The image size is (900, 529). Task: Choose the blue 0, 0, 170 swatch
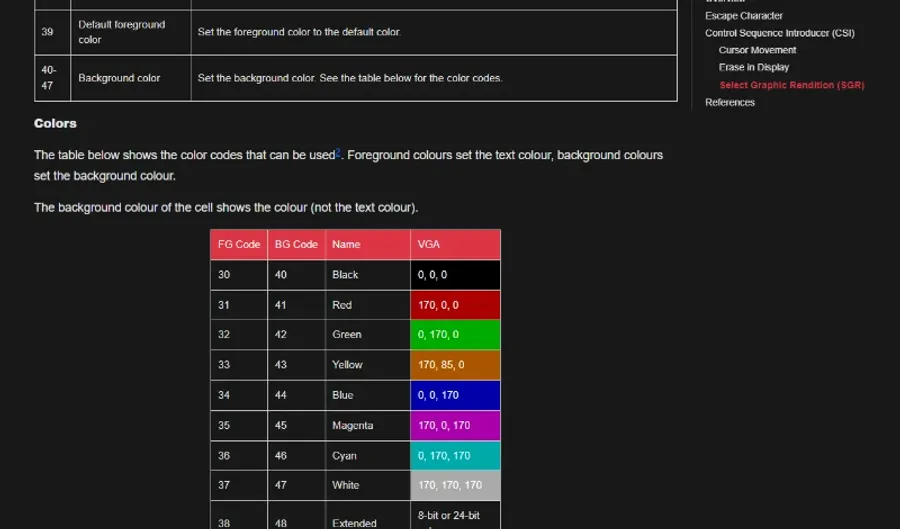coord(455,395)
